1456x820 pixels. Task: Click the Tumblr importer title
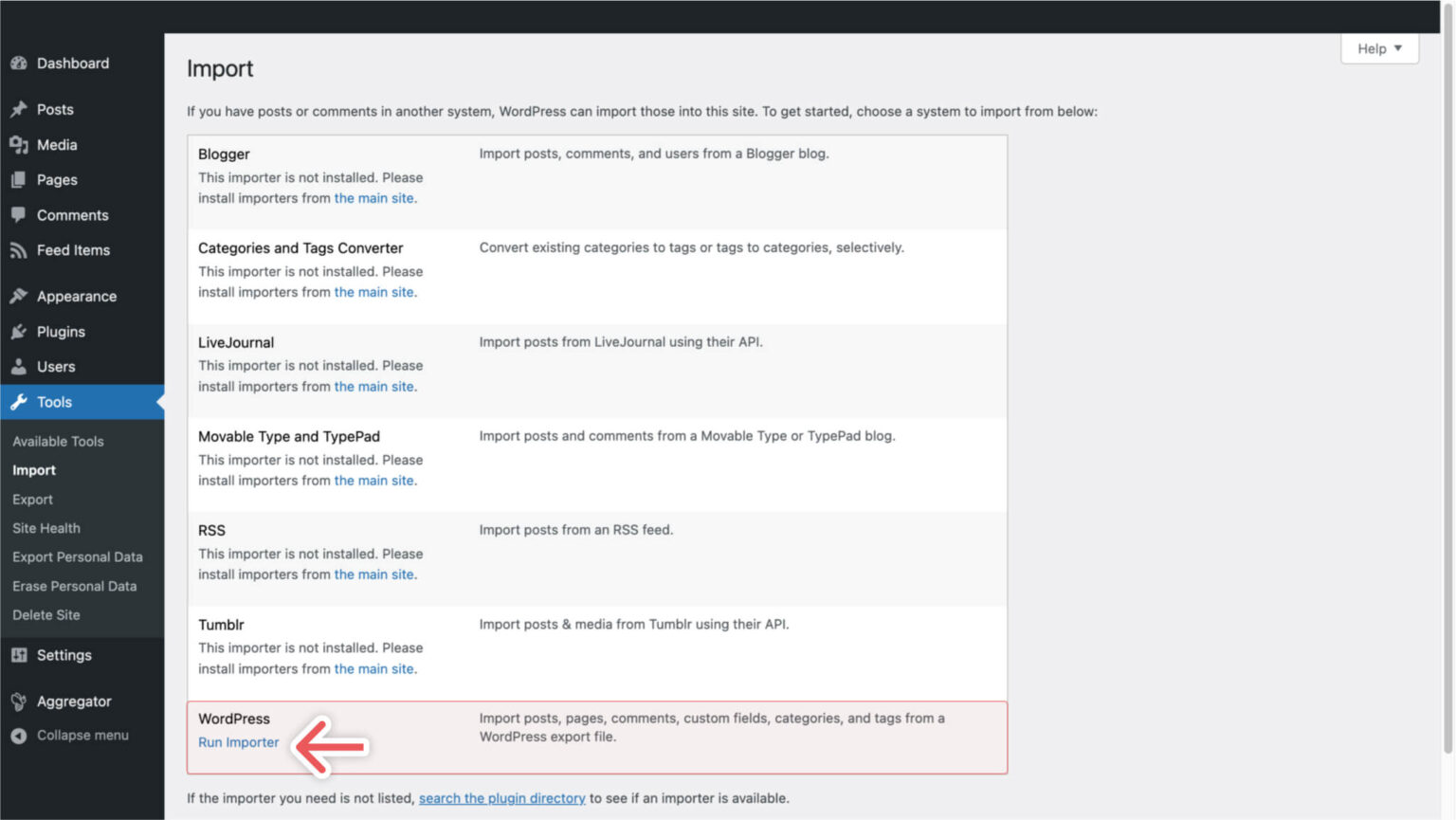(x=221, y=625)
